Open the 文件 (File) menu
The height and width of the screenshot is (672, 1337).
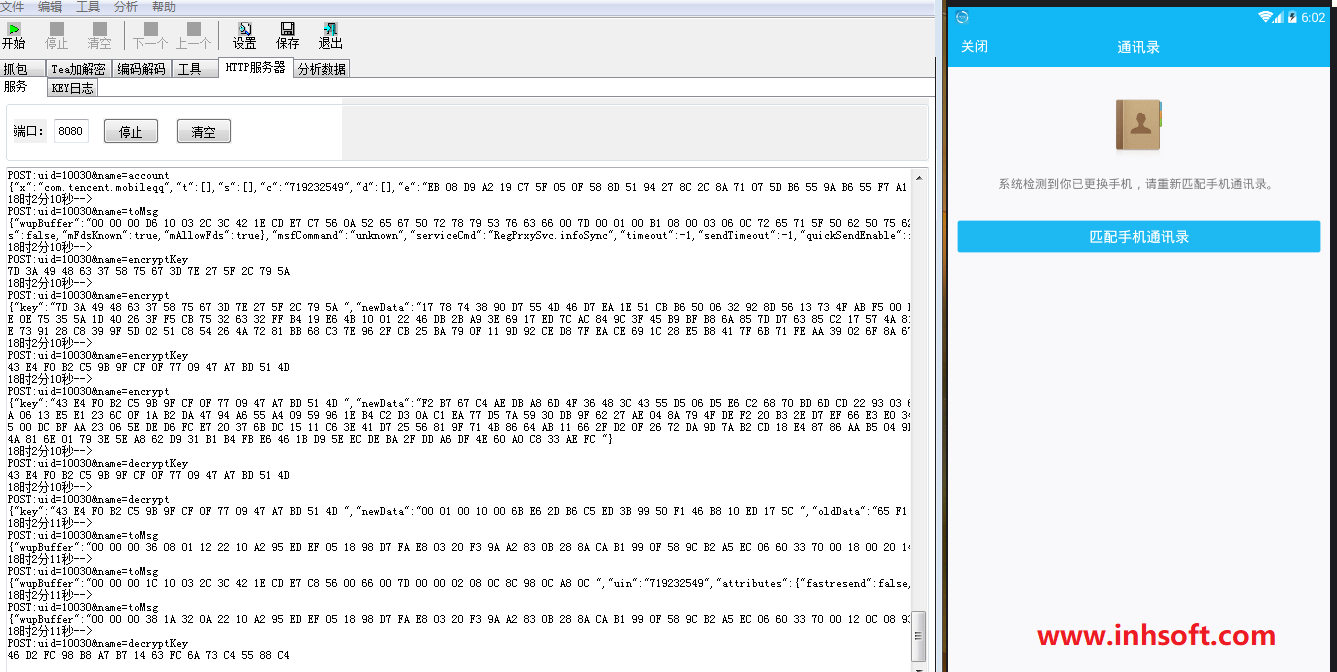(12, 7)
